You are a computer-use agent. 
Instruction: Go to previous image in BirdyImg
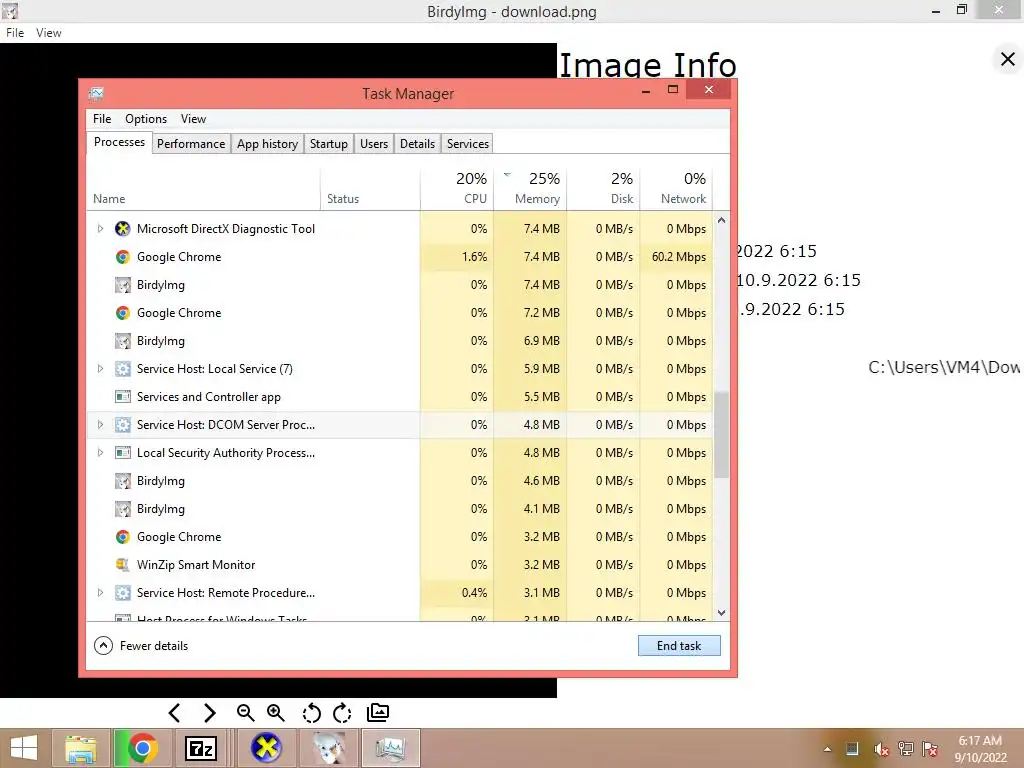coord(174,712)
